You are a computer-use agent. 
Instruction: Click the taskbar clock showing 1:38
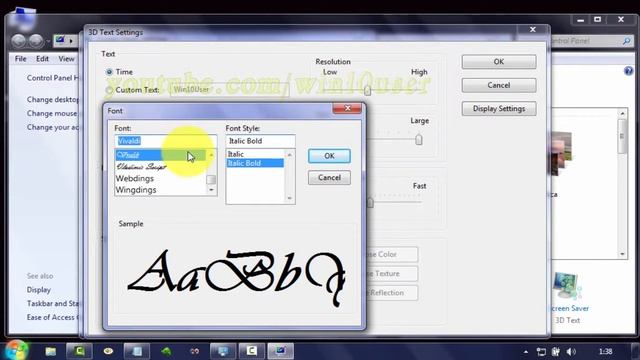605,351
